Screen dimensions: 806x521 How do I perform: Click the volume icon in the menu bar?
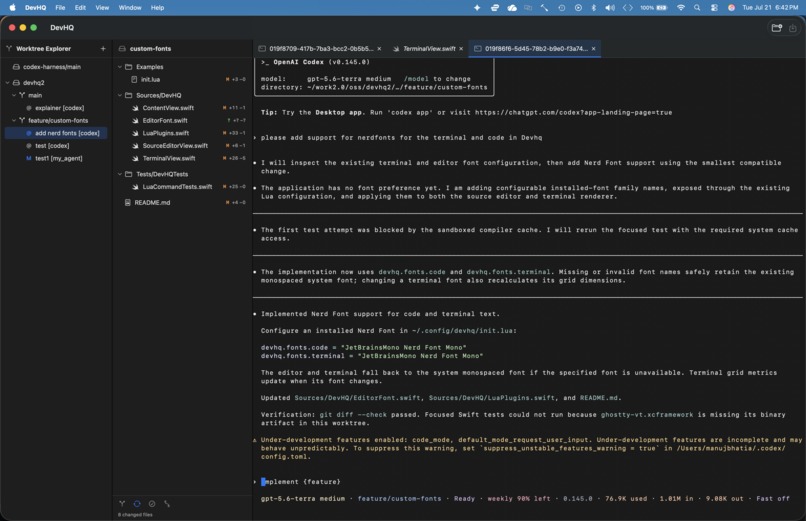pyautogui.click(x=610, y=8)
